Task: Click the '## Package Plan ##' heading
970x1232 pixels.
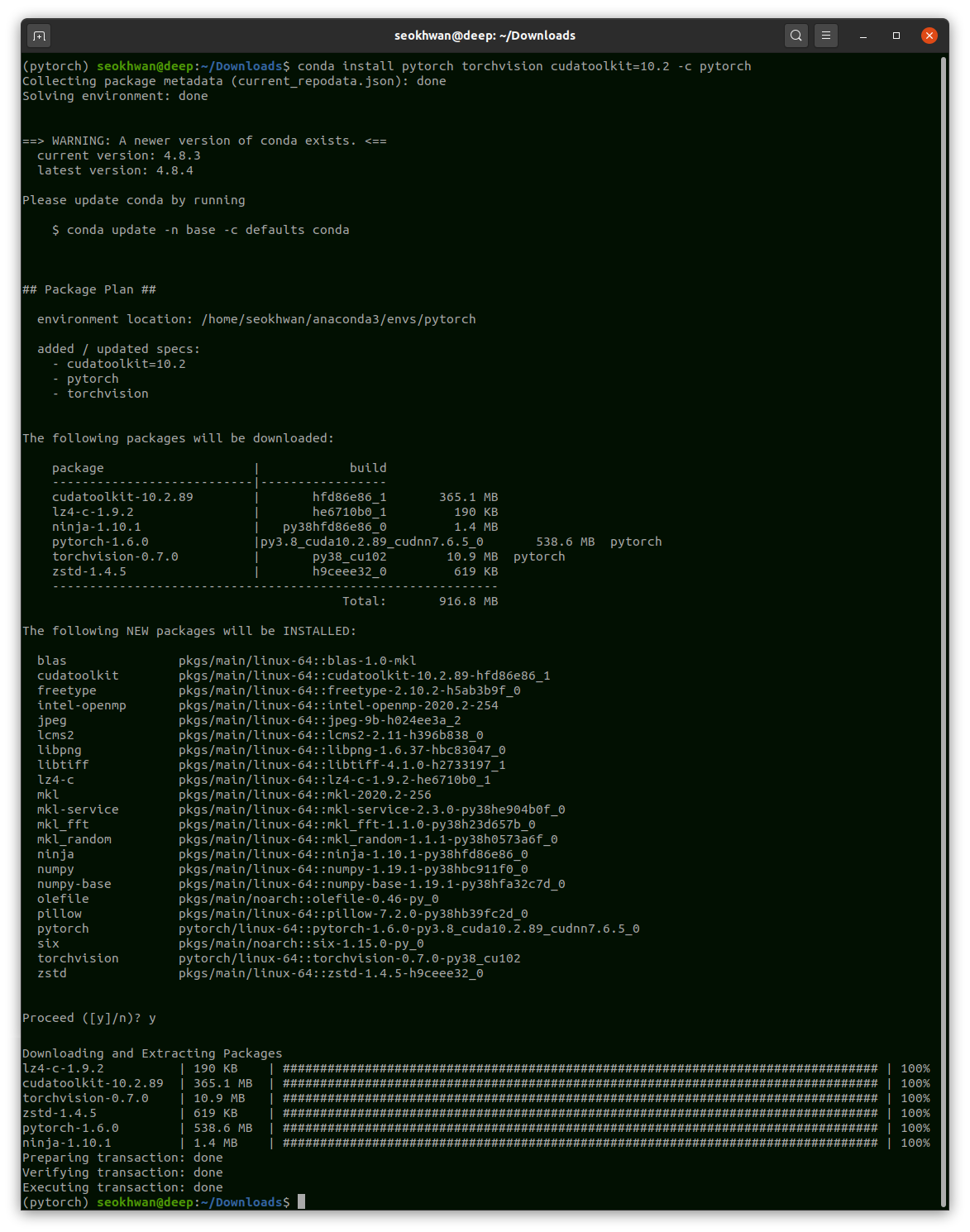Action: (89, 289)
